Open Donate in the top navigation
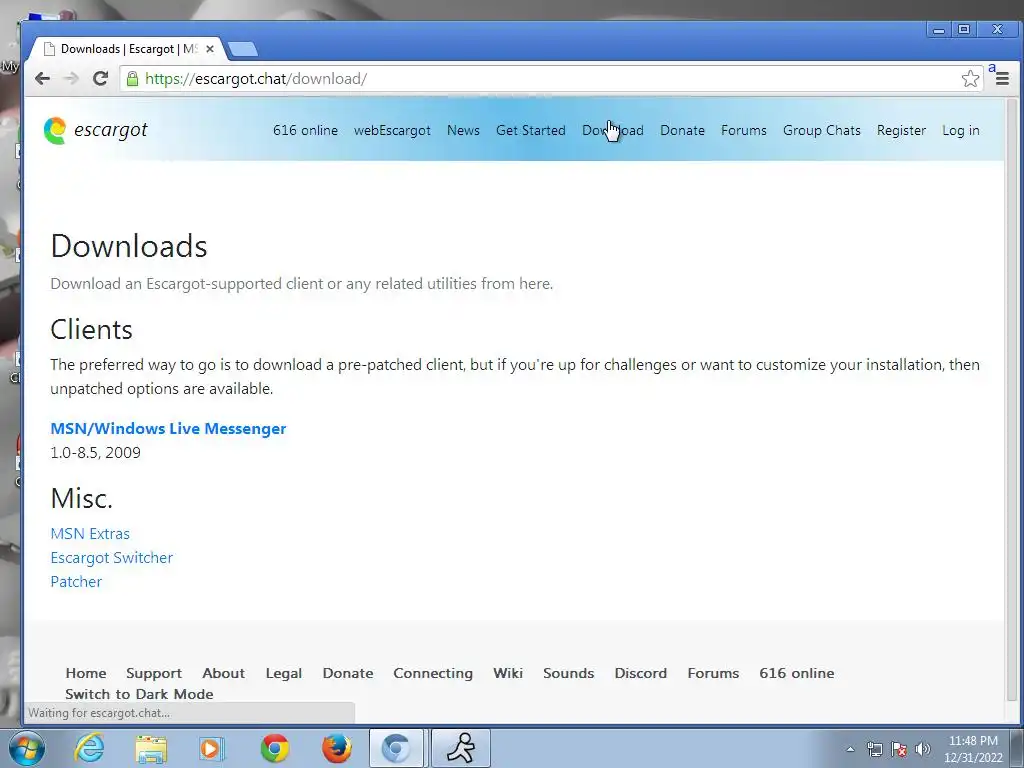The height and width of the screenshot is (768, 1024). click(x=682, y=130)
